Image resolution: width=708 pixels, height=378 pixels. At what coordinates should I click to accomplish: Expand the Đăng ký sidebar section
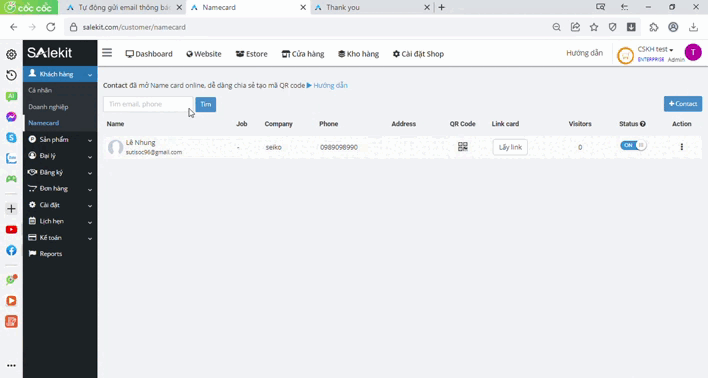point(60,172)
